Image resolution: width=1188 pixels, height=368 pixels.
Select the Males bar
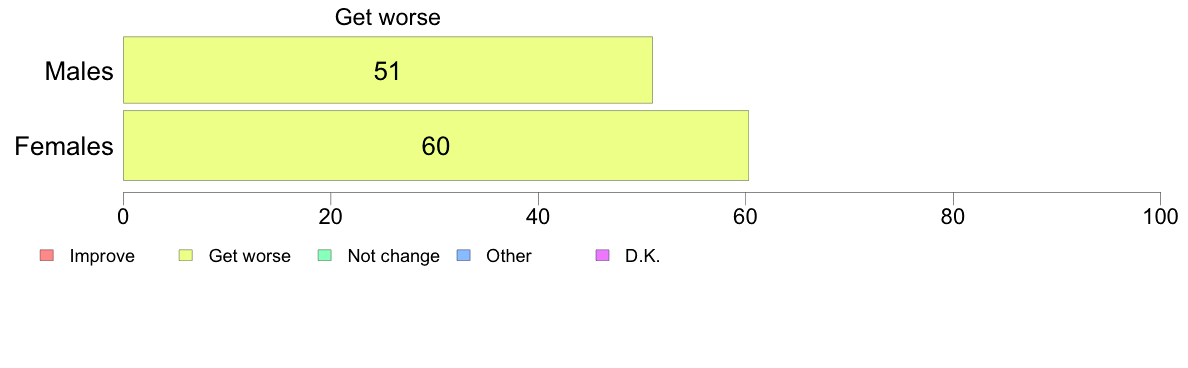coord(388,70)
